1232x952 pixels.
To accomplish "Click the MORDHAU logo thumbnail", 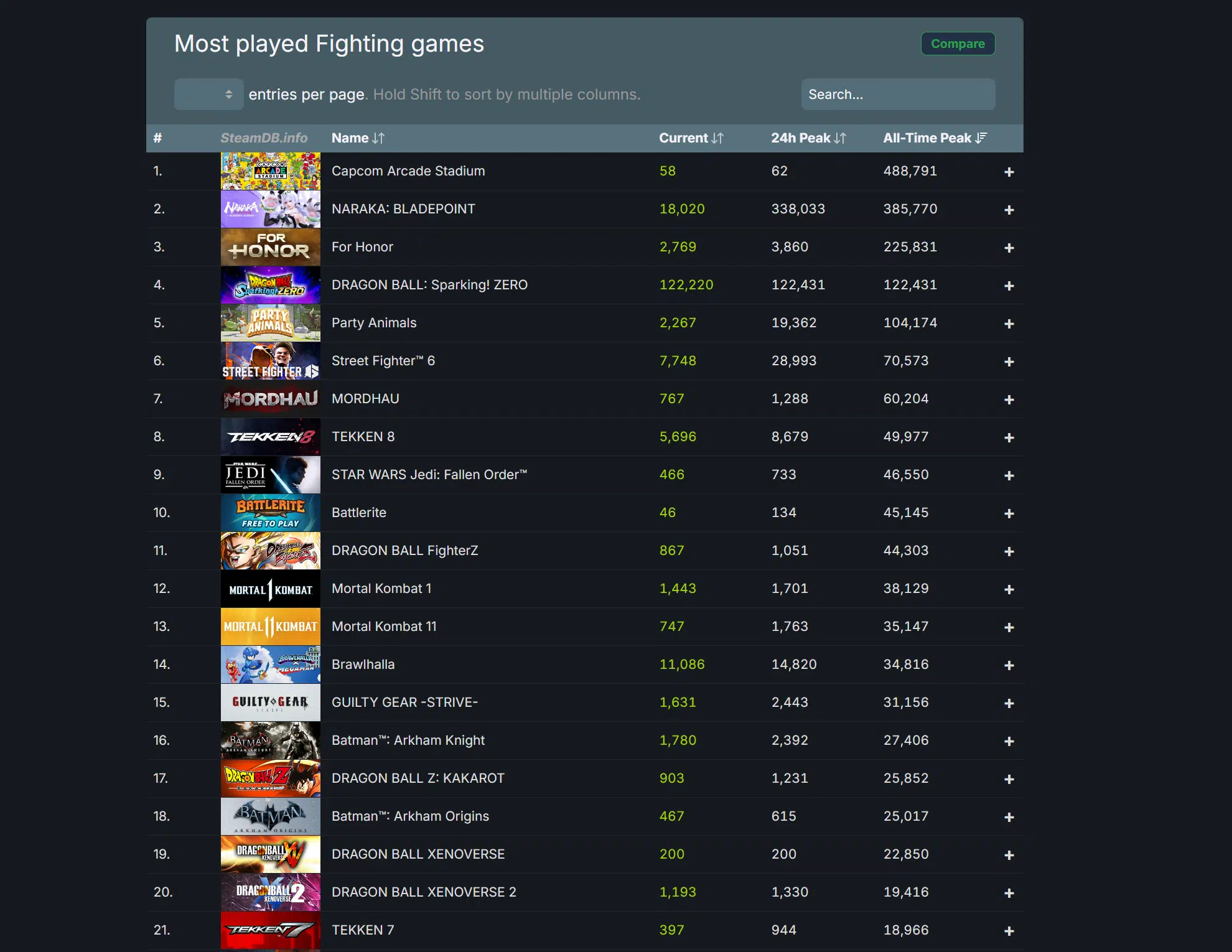I will tap(271, 399).
